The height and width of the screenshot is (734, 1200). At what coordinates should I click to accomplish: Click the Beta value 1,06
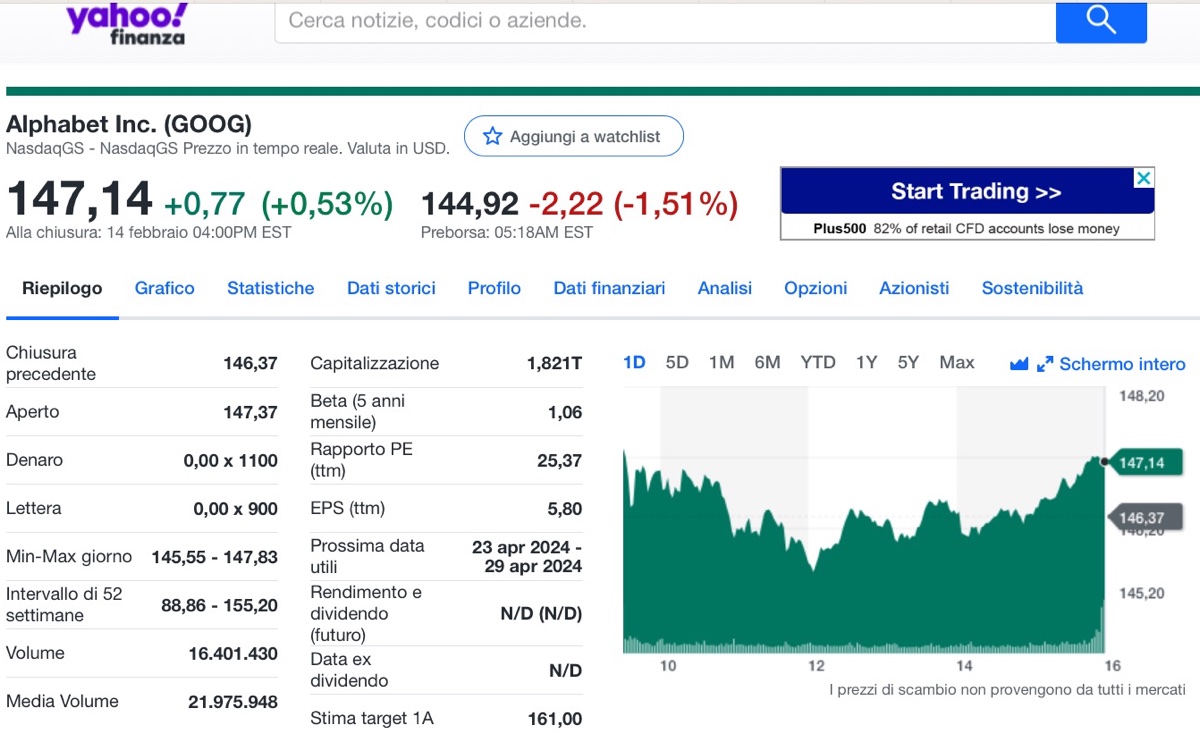(565, 412)
